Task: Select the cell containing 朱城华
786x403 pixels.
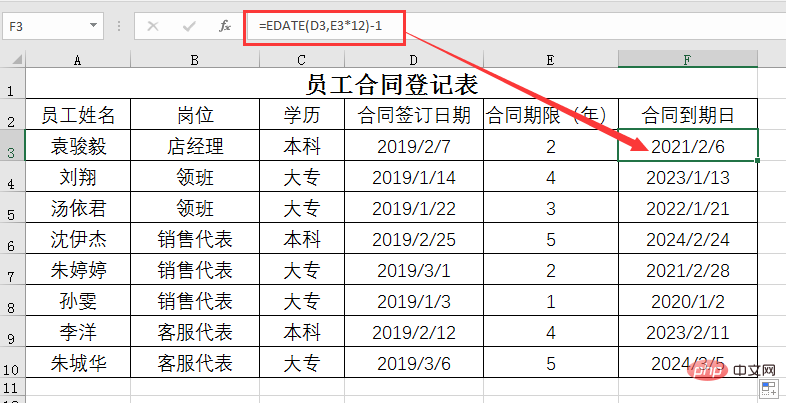Action: coord(78,362)
